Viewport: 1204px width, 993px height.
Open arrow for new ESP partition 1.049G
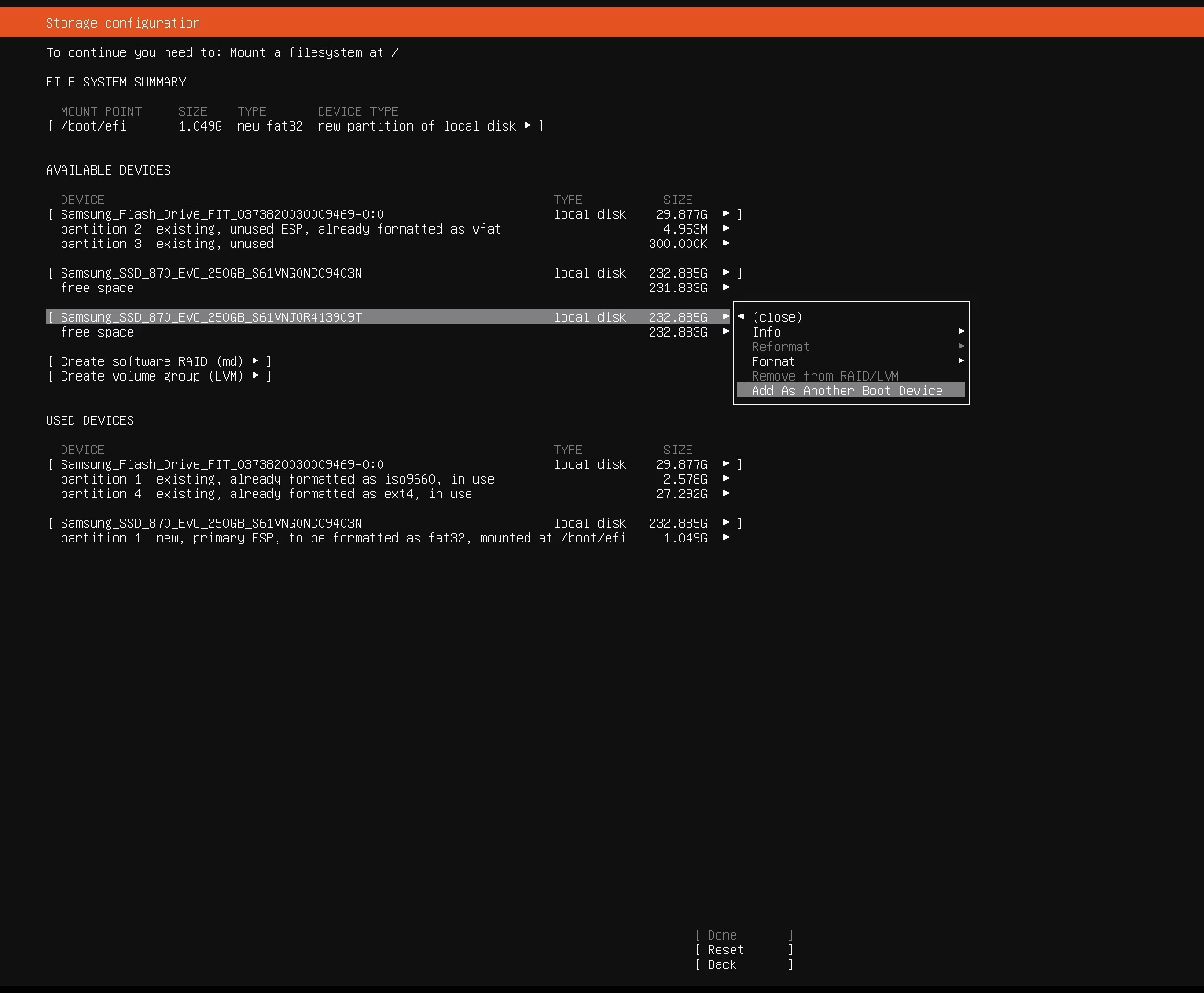coord(726,538)
